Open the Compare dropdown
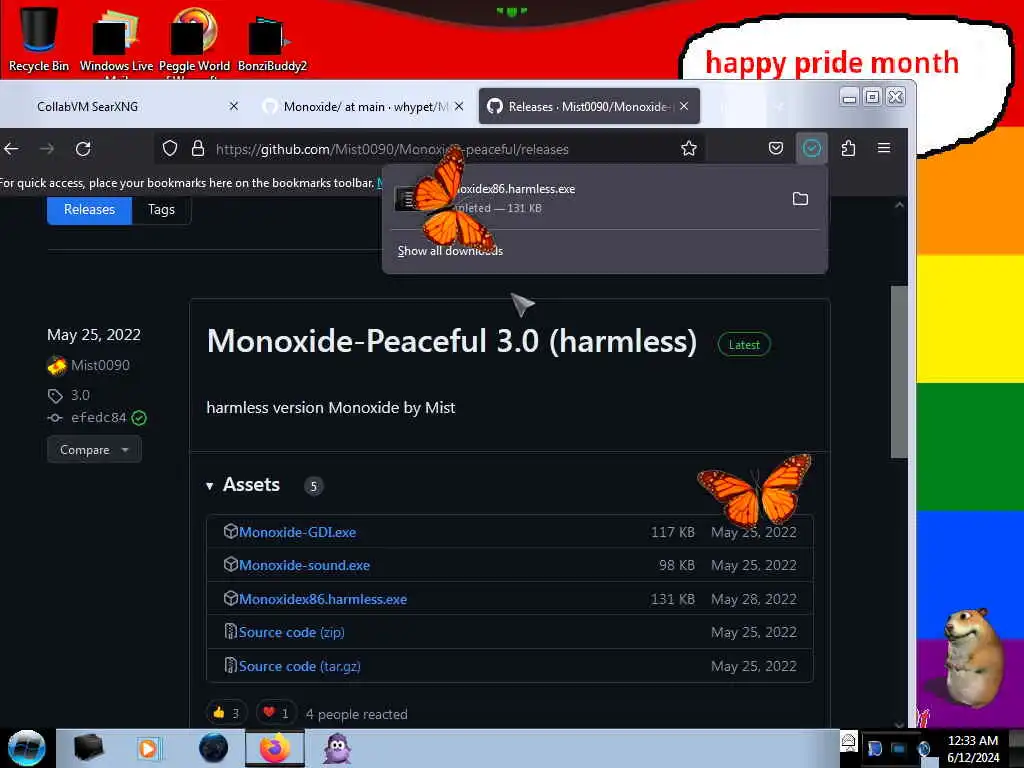The image size is (1024, 768). point(94,449)
